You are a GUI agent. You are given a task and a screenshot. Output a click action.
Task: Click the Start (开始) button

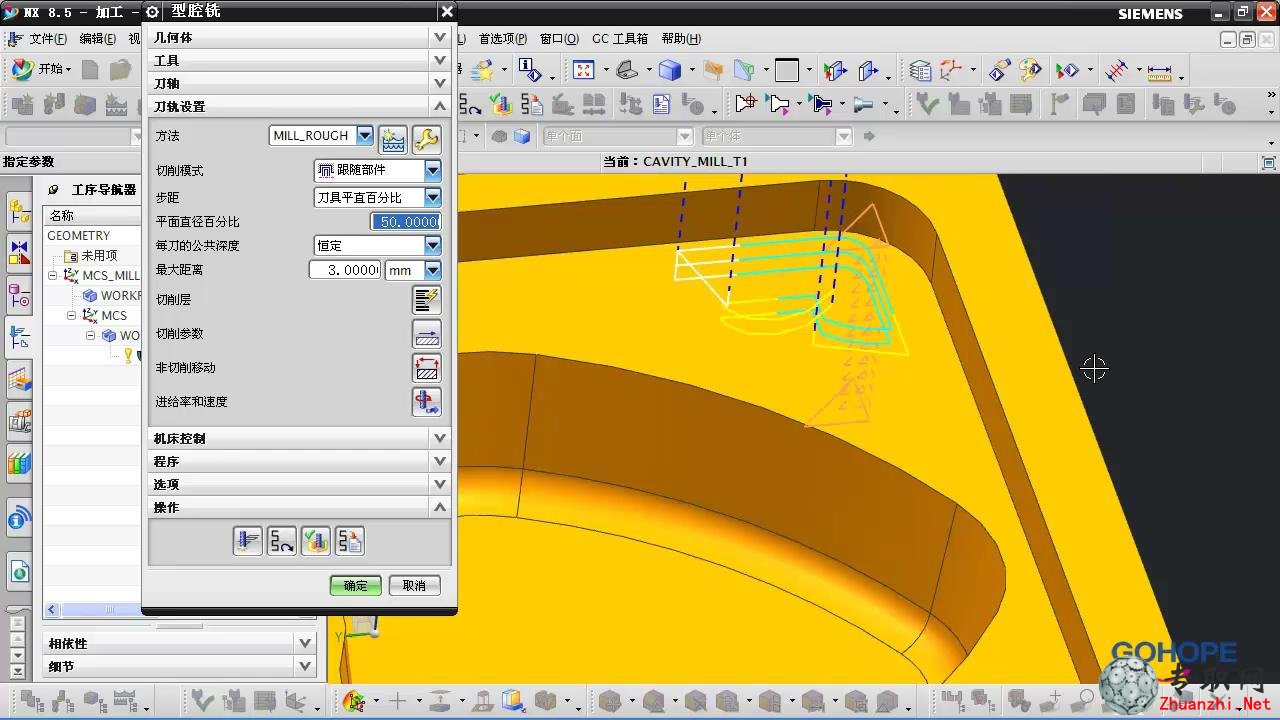[42, 69]
